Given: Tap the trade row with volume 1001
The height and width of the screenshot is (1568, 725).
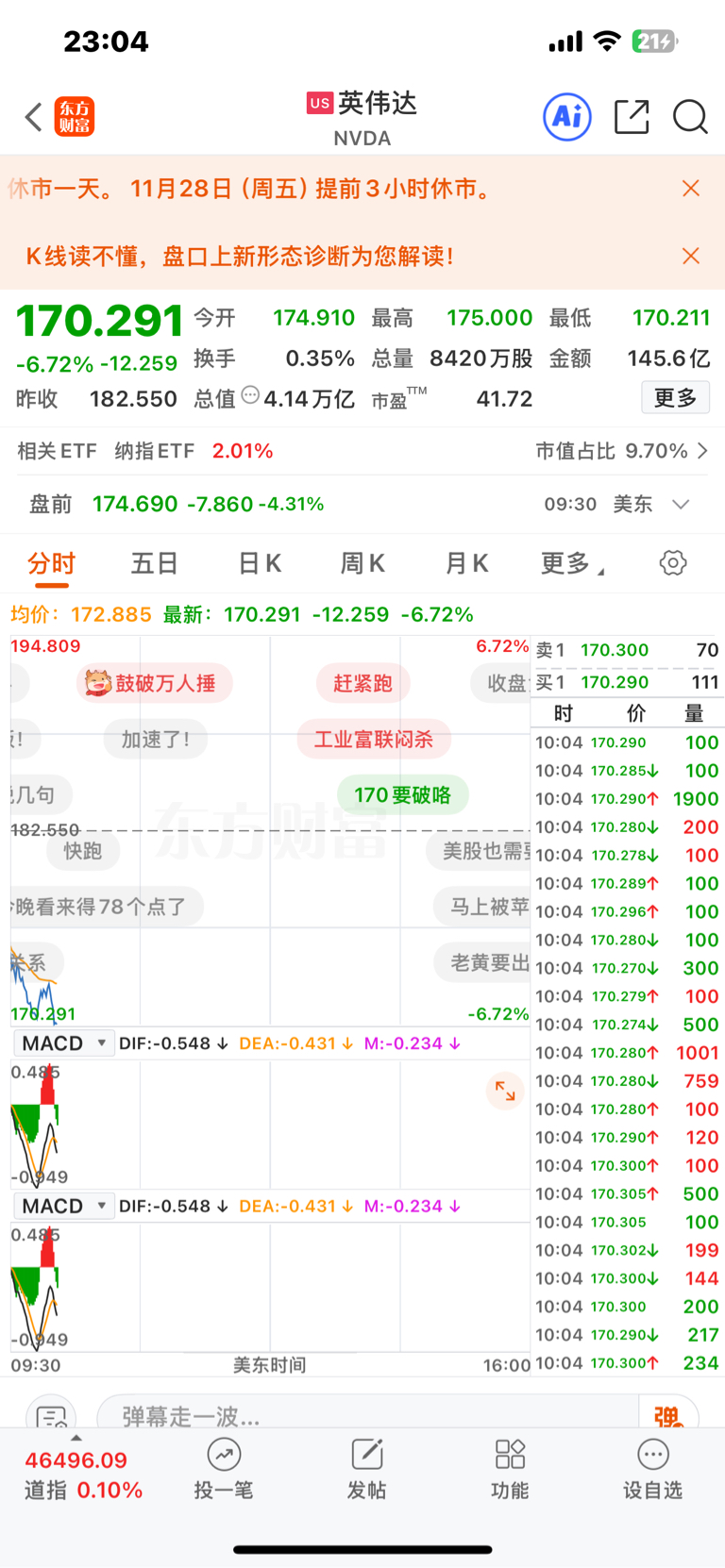Looking at the screenshot, I should click(x=628, y=1053).
